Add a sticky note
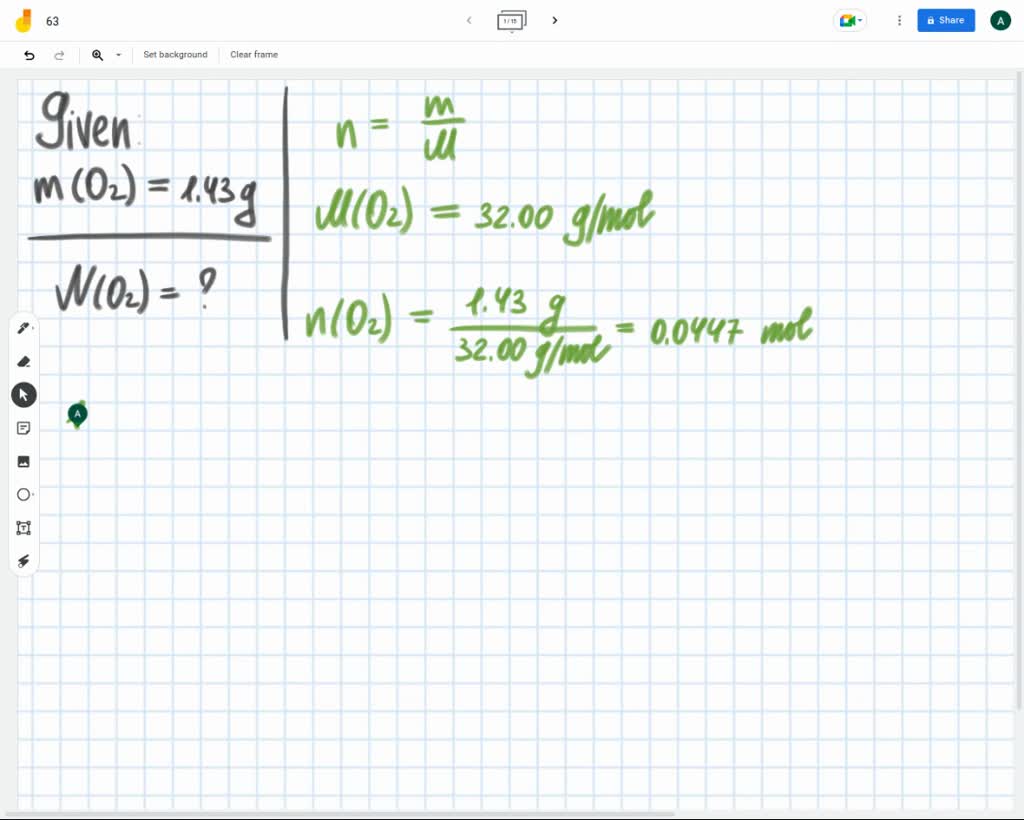This screenshot has width=1024, height=820. [x=24, y=428]
